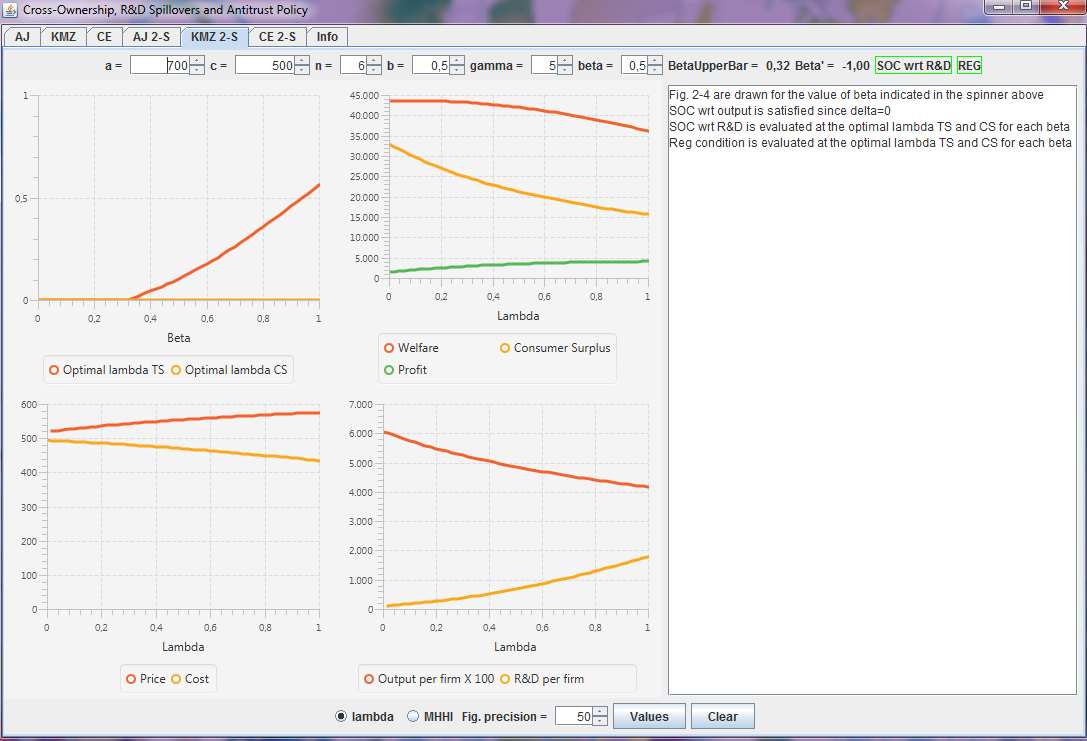Click the Welfare legend marker

coord(389,348)
